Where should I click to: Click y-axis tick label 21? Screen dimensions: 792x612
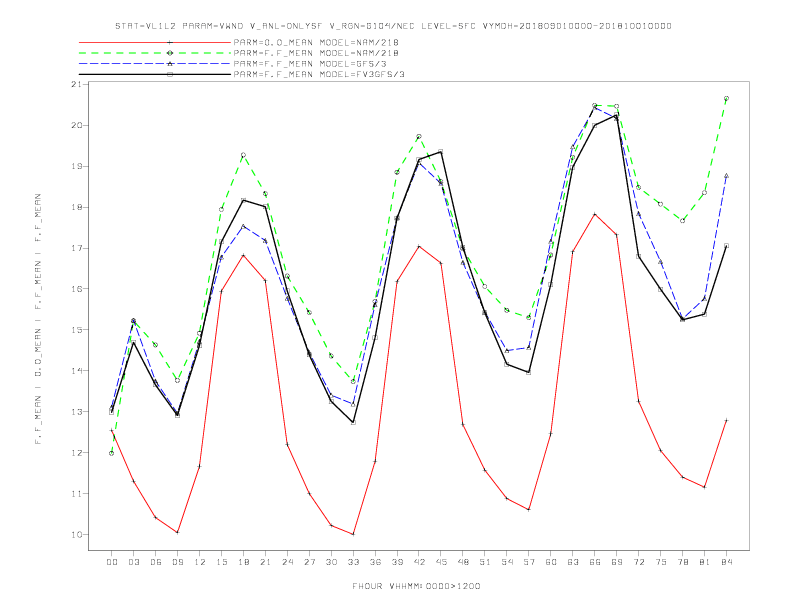[x=76, y=84]
